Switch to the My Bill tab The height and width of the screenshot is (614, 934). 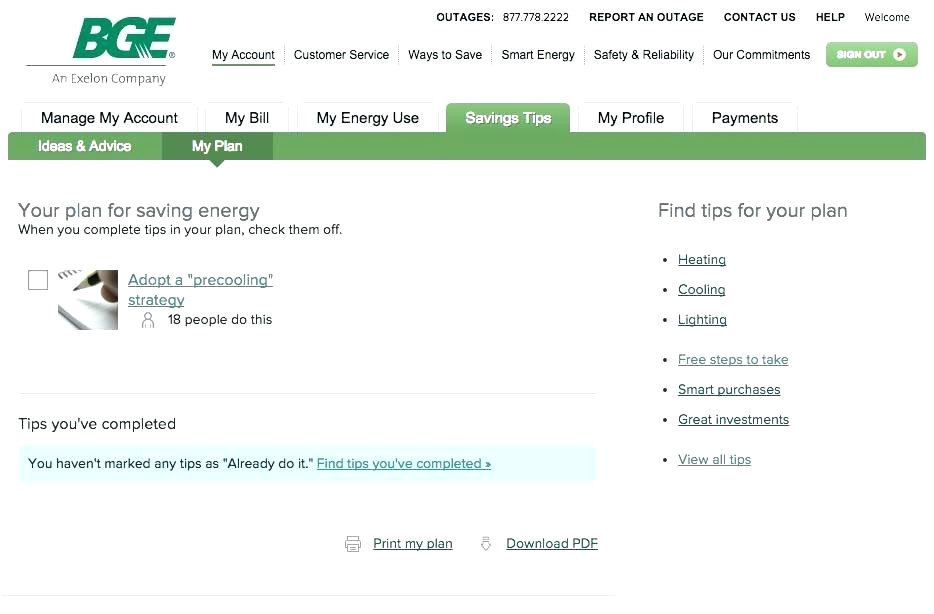pos(247,118)
